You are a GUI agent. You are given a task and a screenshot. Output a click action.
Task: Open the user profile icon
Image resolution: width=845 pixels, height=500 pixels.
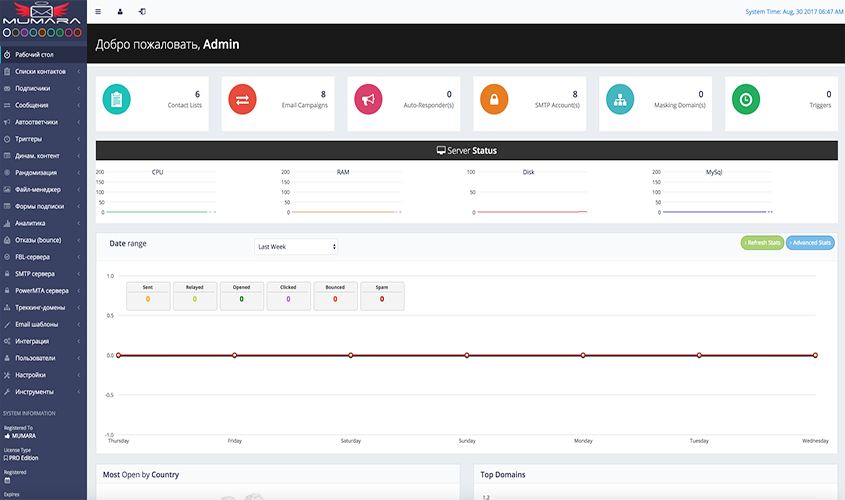(120, 12)
